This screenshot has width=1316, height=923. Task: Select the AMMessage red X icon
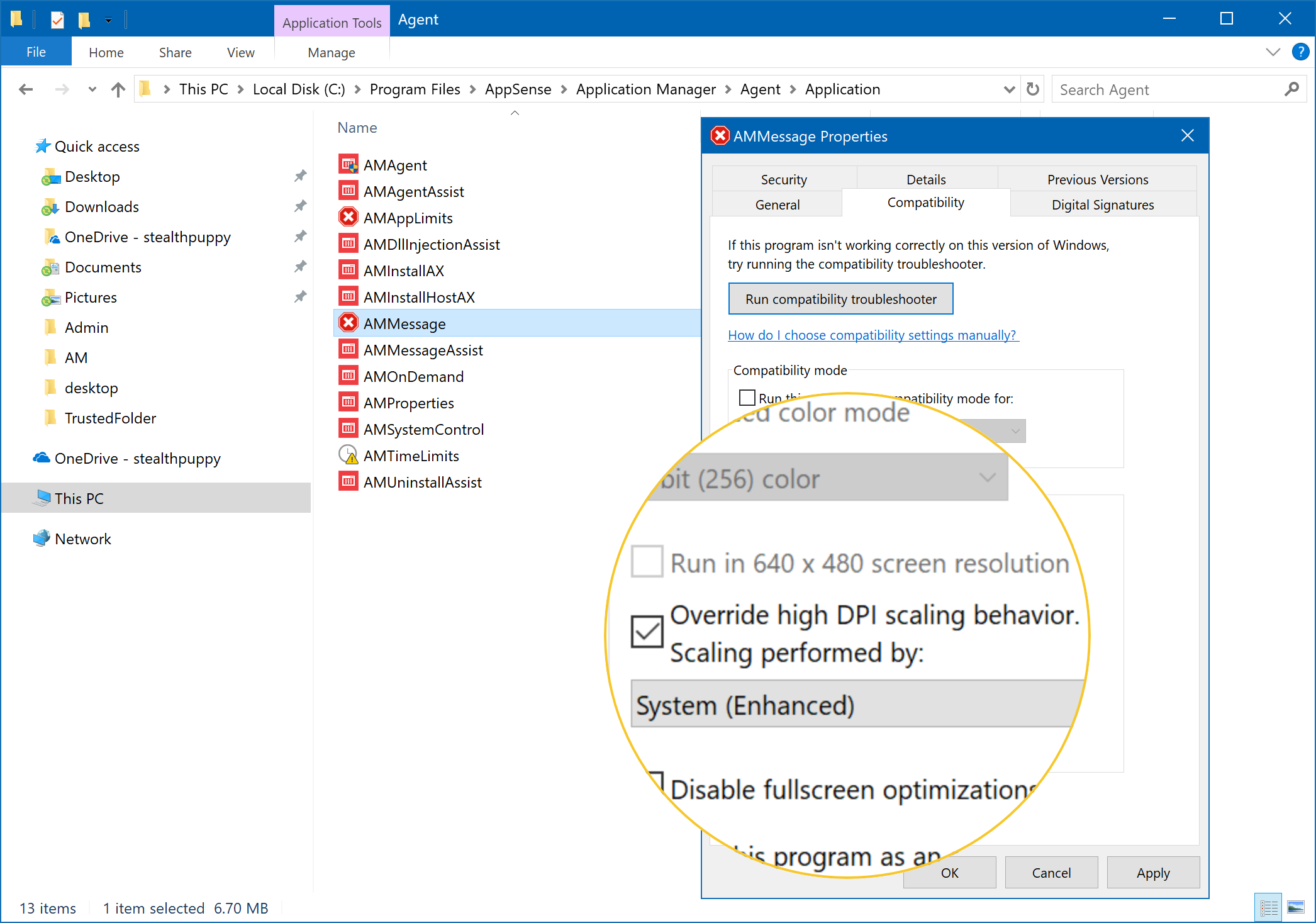(x=349, y=323)
